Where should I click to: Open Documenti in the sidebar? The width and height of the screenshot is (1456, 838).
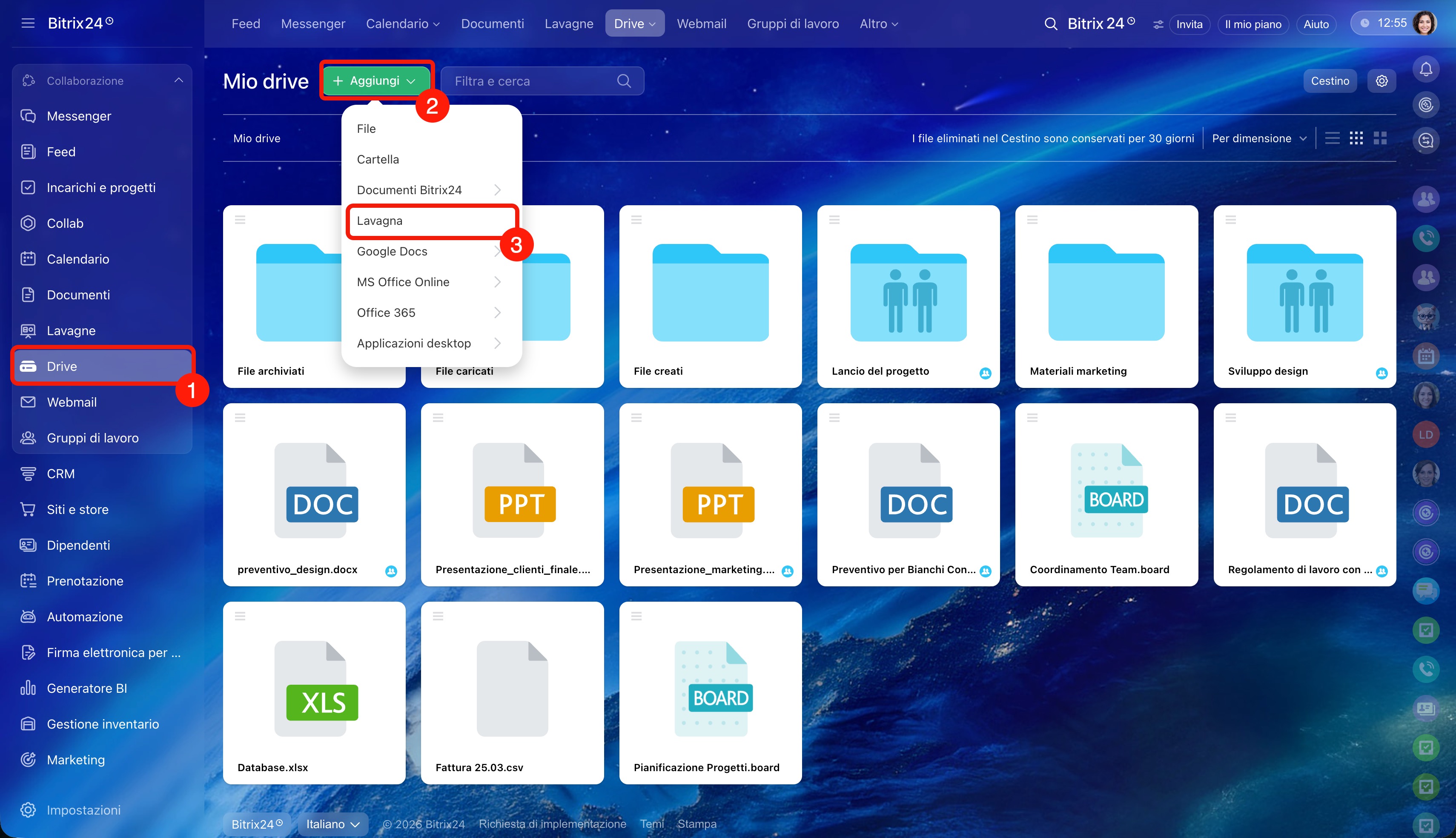coord(103,295)
